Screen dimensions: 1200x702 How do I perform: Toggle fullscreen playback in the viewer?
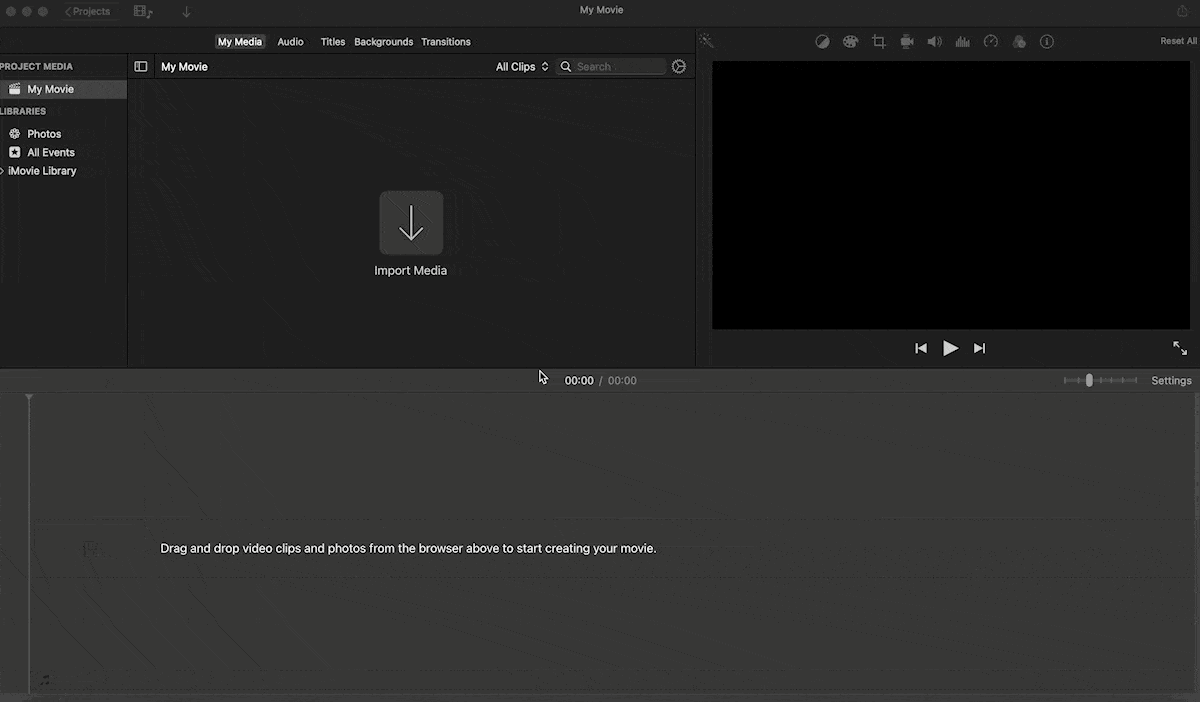pyautogui.click(x=1180, y=348)
